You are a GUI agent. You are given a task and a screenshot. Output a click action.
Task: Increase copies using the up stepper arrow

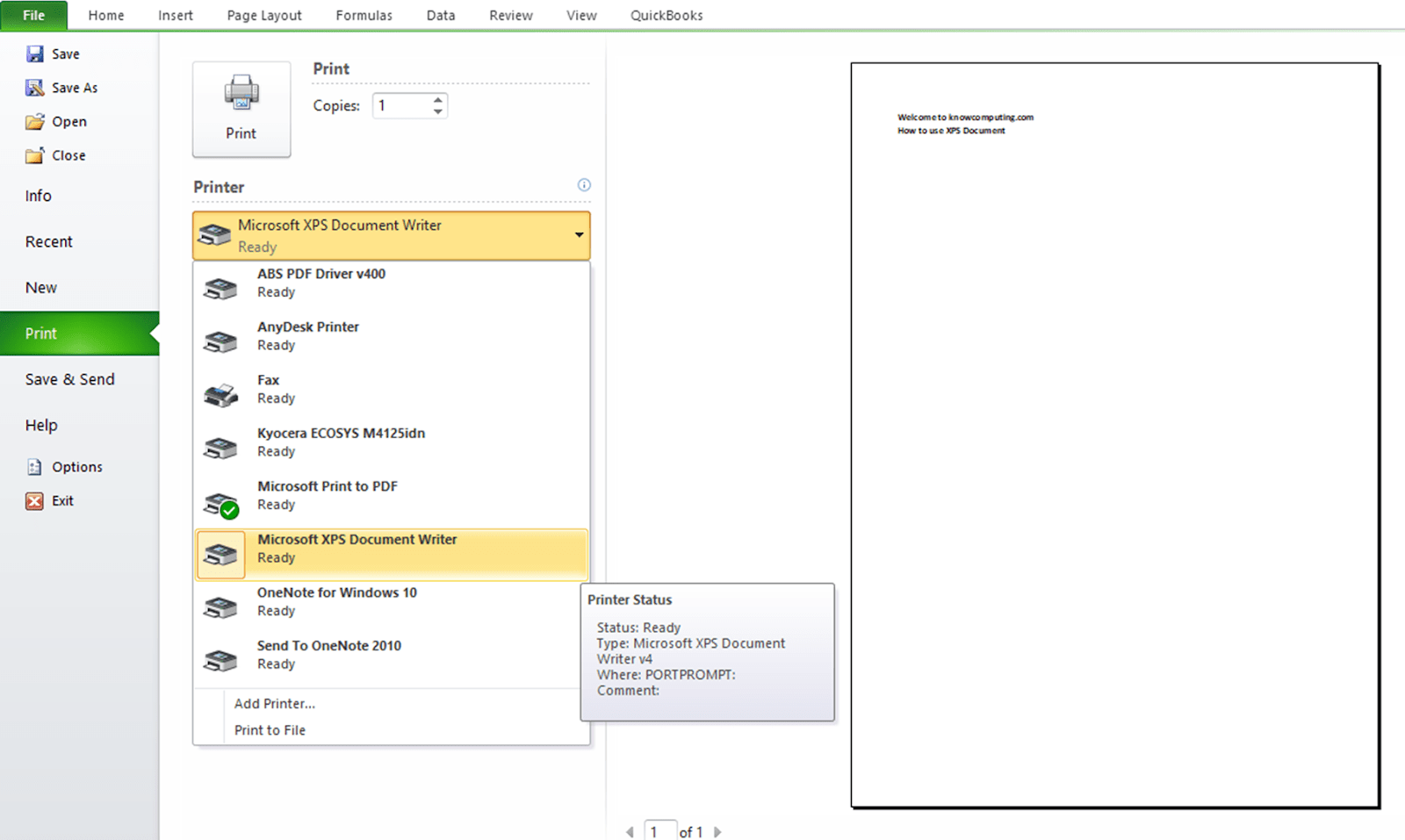pos(437,99)
